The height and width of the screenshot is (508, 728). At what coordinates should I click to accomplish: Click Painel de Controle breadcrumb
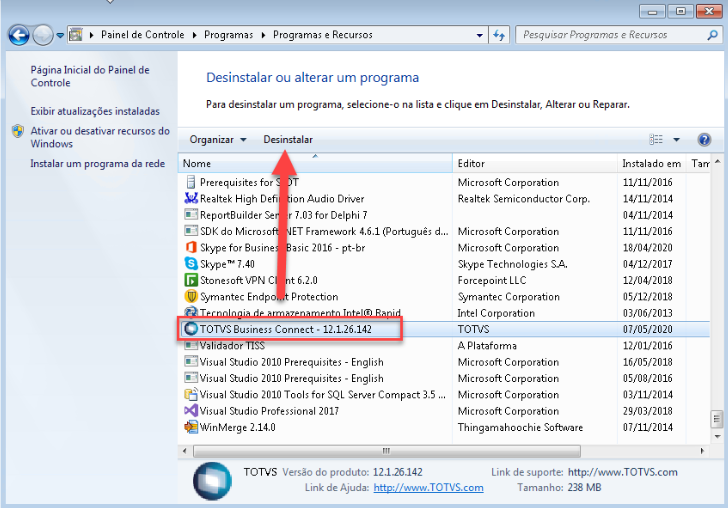[143, 35]
